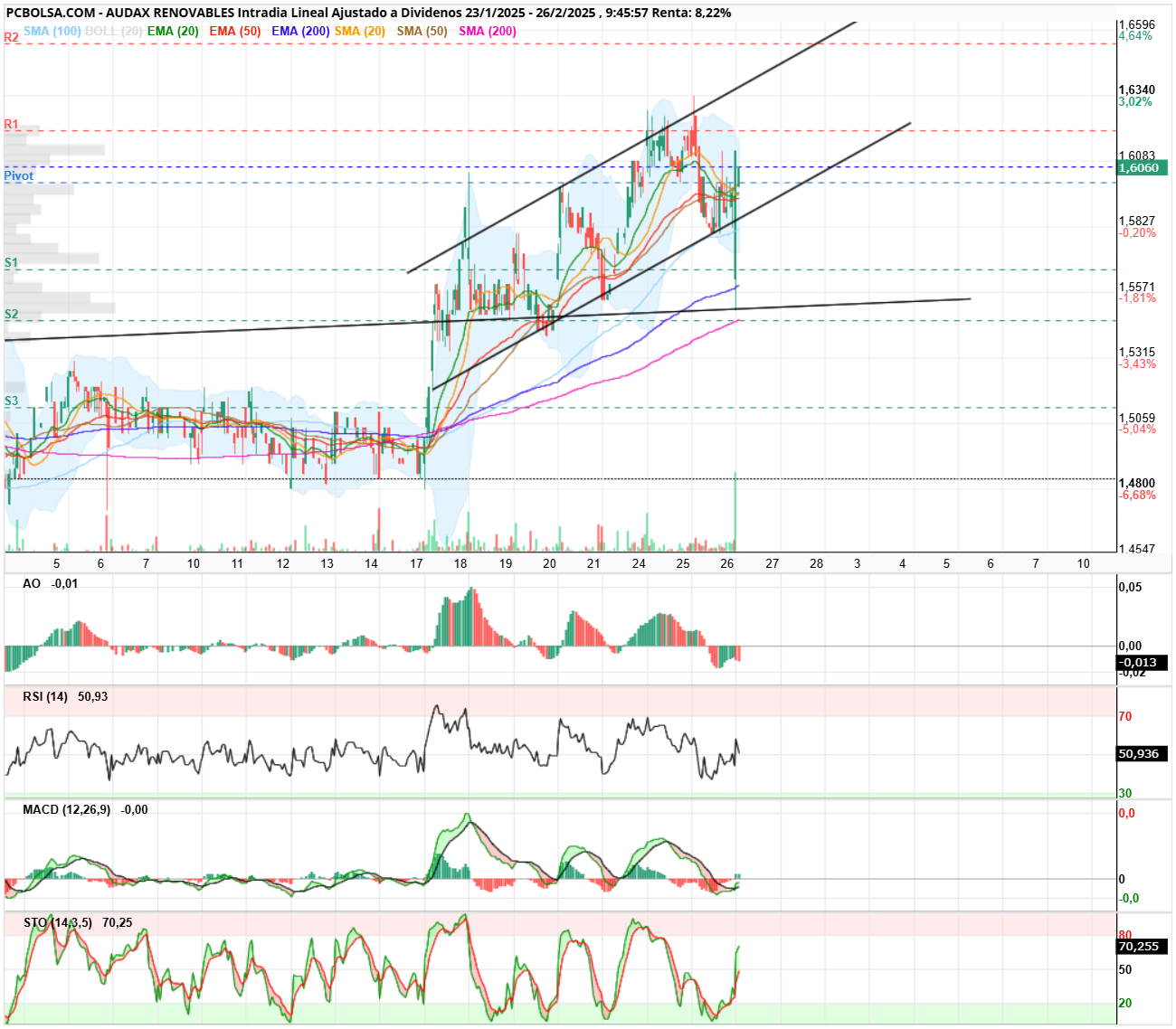Viewport: 1176px width, 1029px height.
Task: Click the RSI 70 overbought level label
Action: point(1125,717)
